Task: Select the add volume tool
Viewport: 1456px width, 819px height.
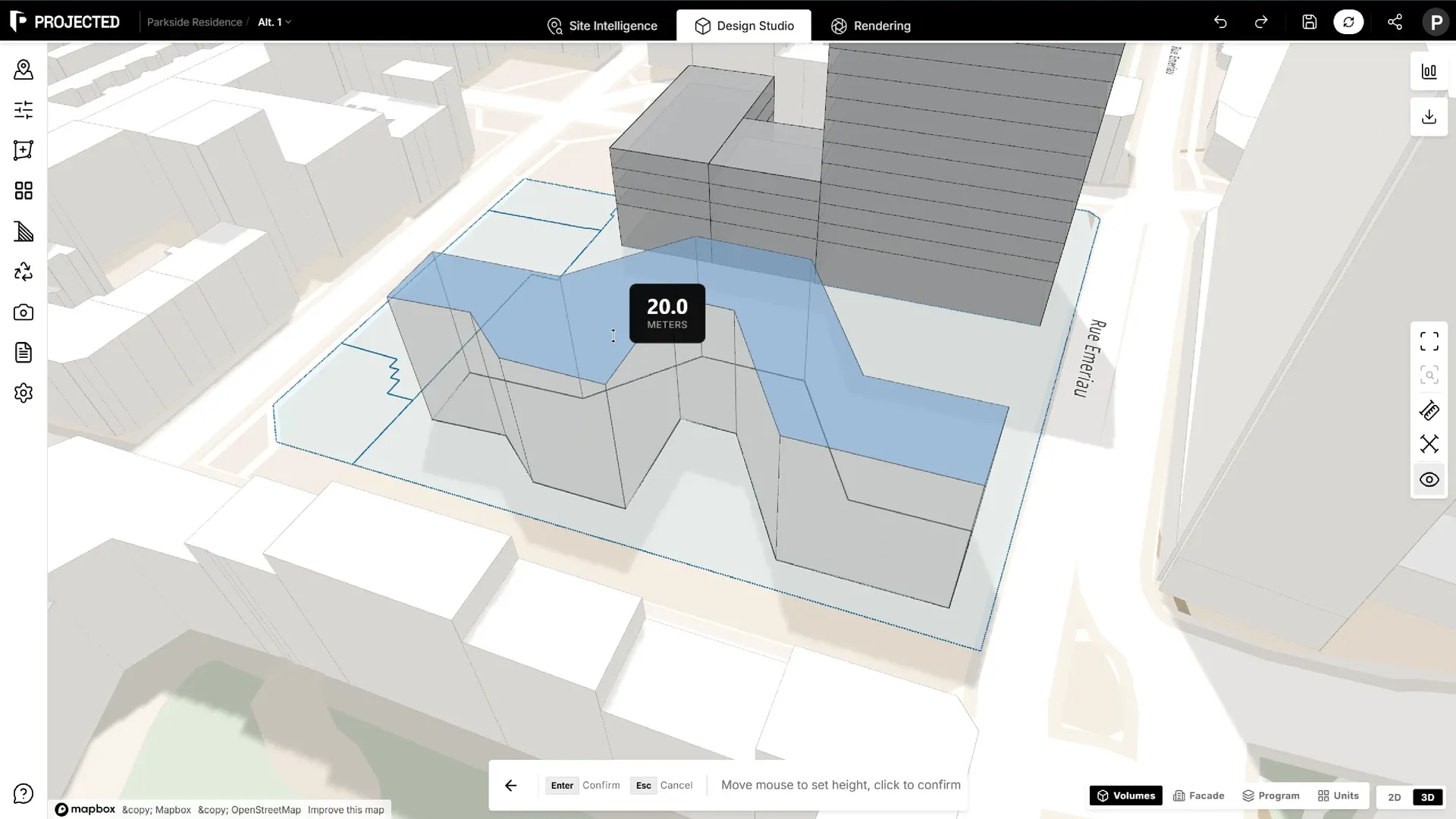Action: 24,150
